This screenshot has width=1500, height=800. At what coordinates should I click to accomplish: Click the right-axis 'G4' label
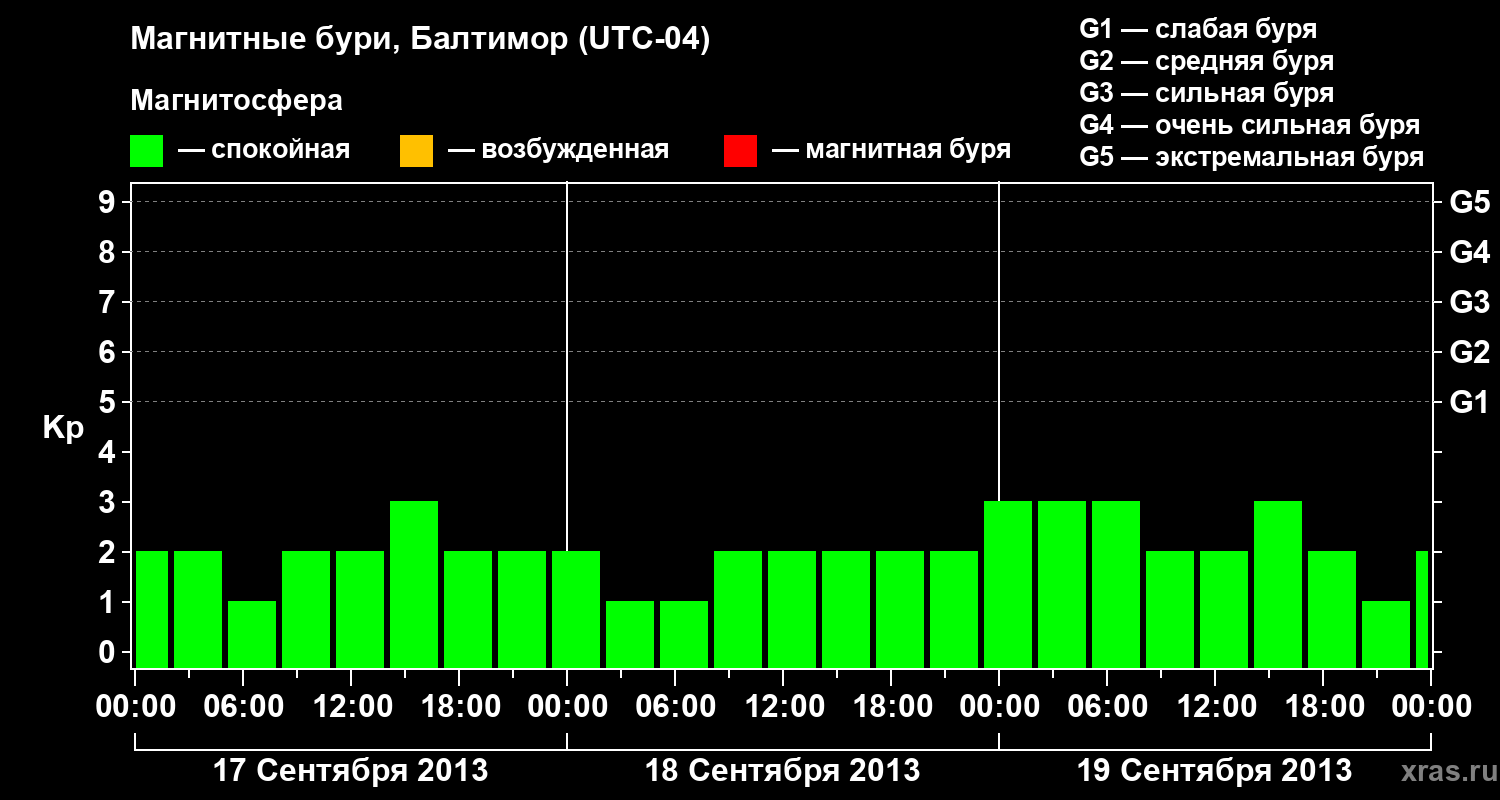pos(1469,253)
